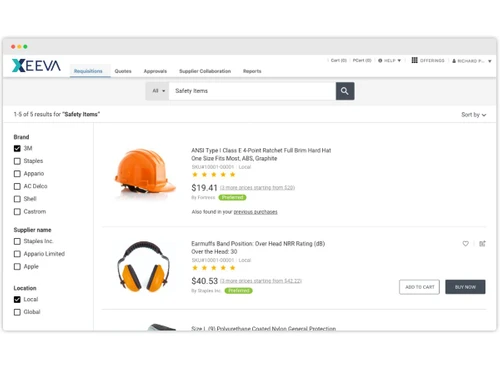Expand the Help dropdown menu
The width and height of the screenshot is (500, 375).
pos(399,61)
